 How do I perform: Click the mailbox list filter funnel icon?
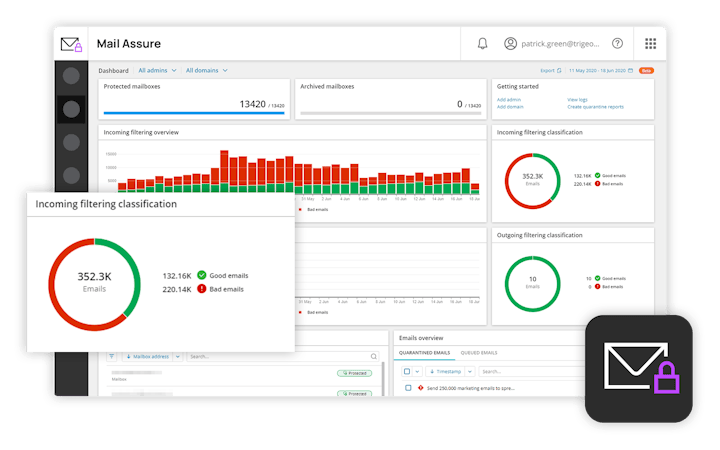coord(112,356)
